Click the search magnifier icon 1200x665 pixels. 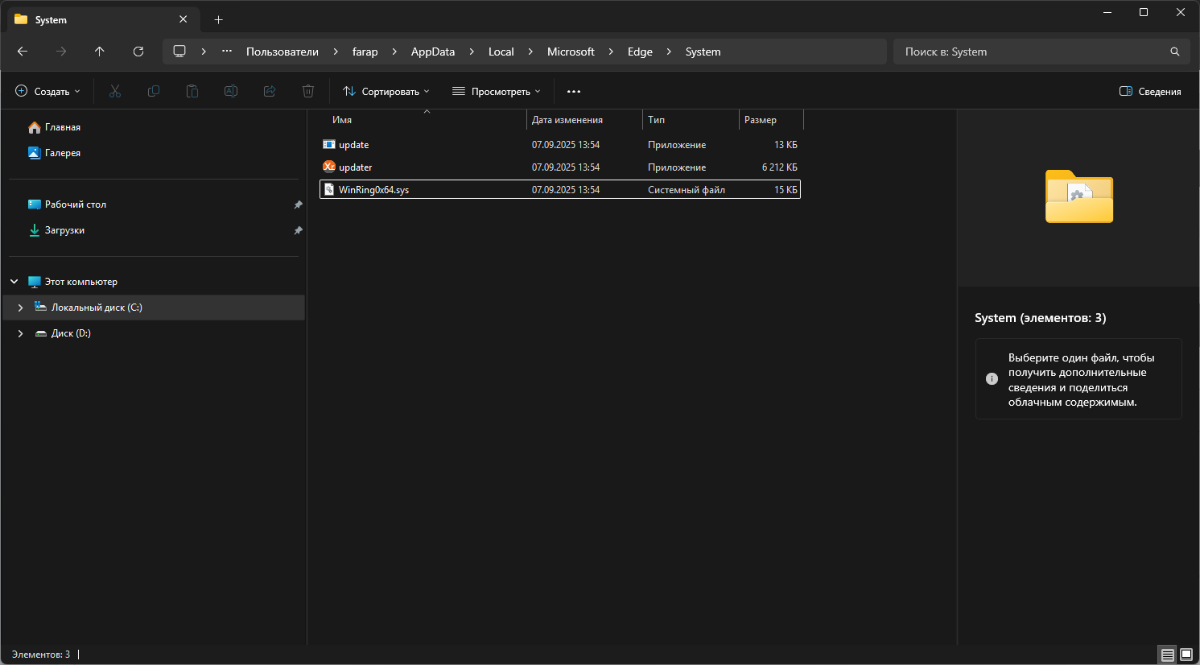(x=1174, y=51)
